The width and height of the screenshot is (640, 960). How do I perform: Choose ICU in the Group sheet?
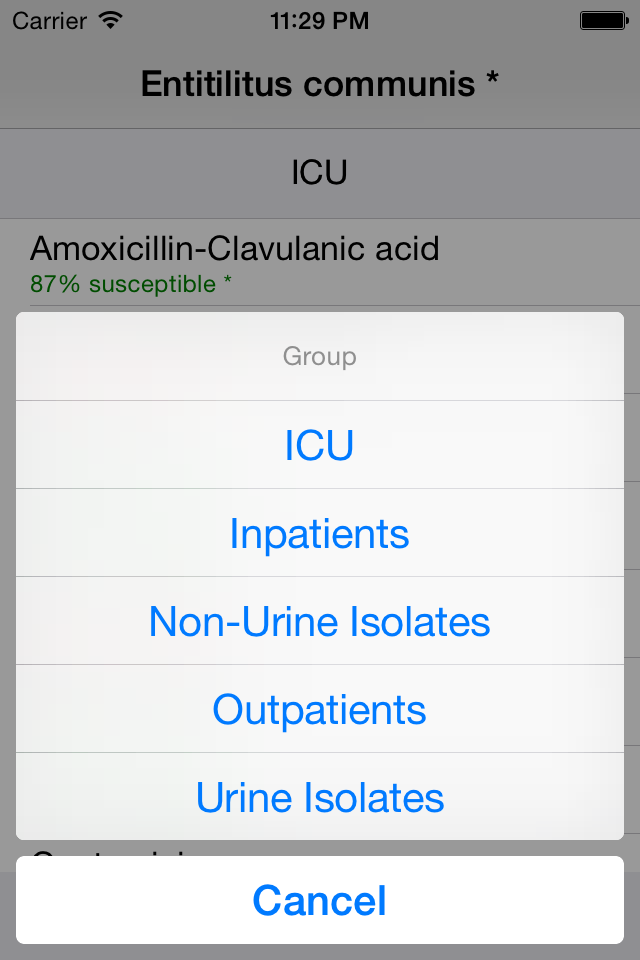click(320, 445)
